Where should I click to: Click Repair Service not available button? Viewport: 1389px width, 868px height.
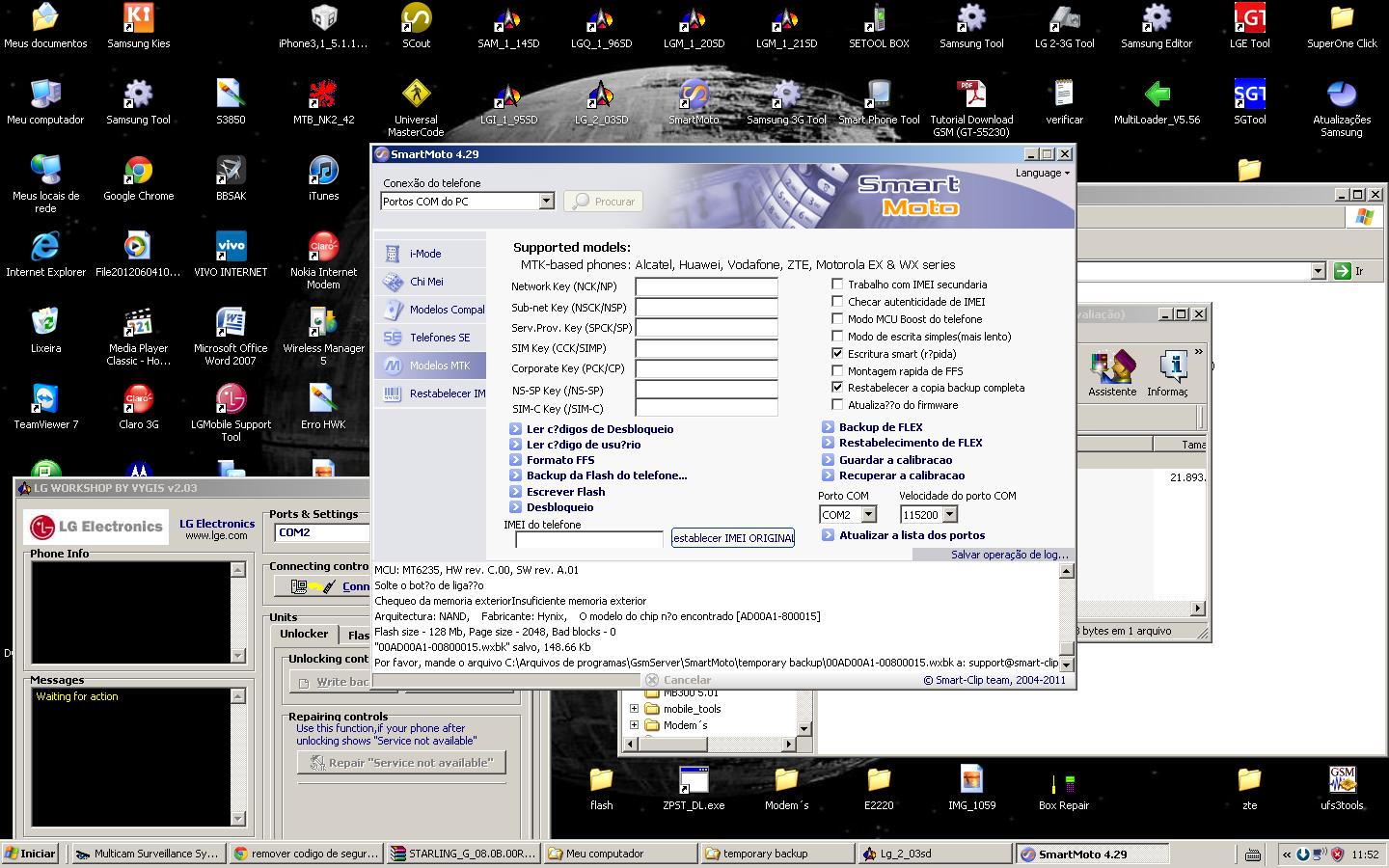coord(401,763)
